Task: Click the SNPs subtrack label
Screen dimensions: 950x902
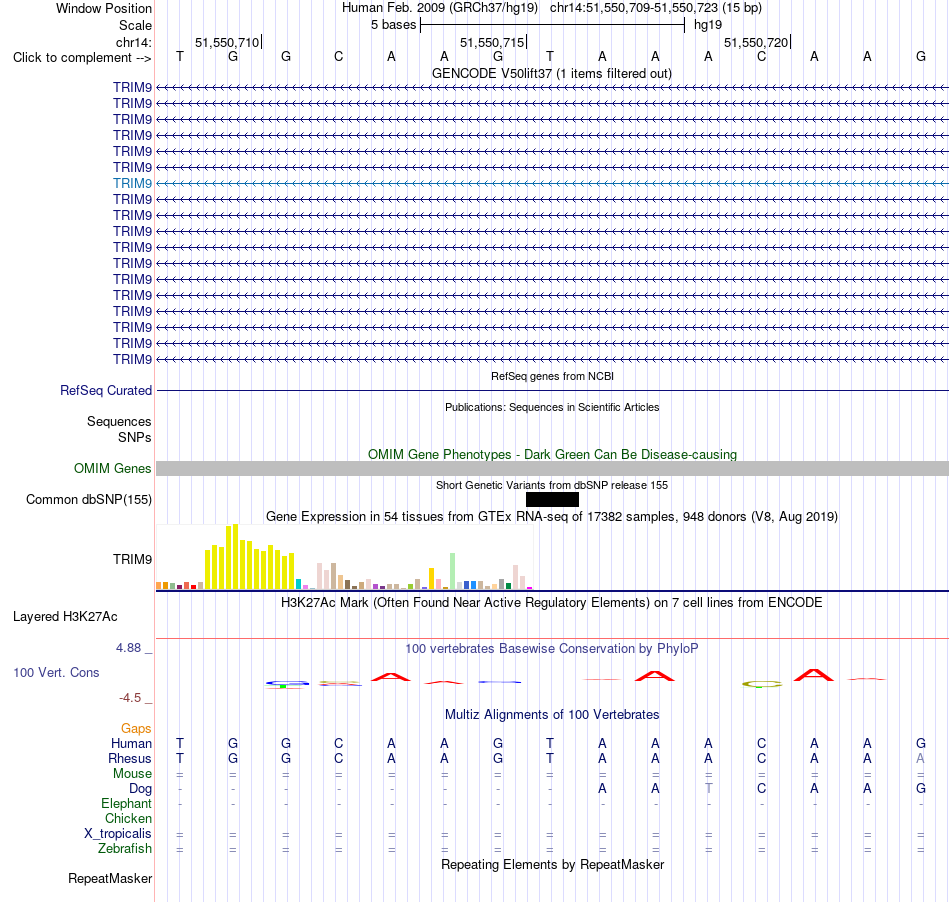Action: (135, 437)
